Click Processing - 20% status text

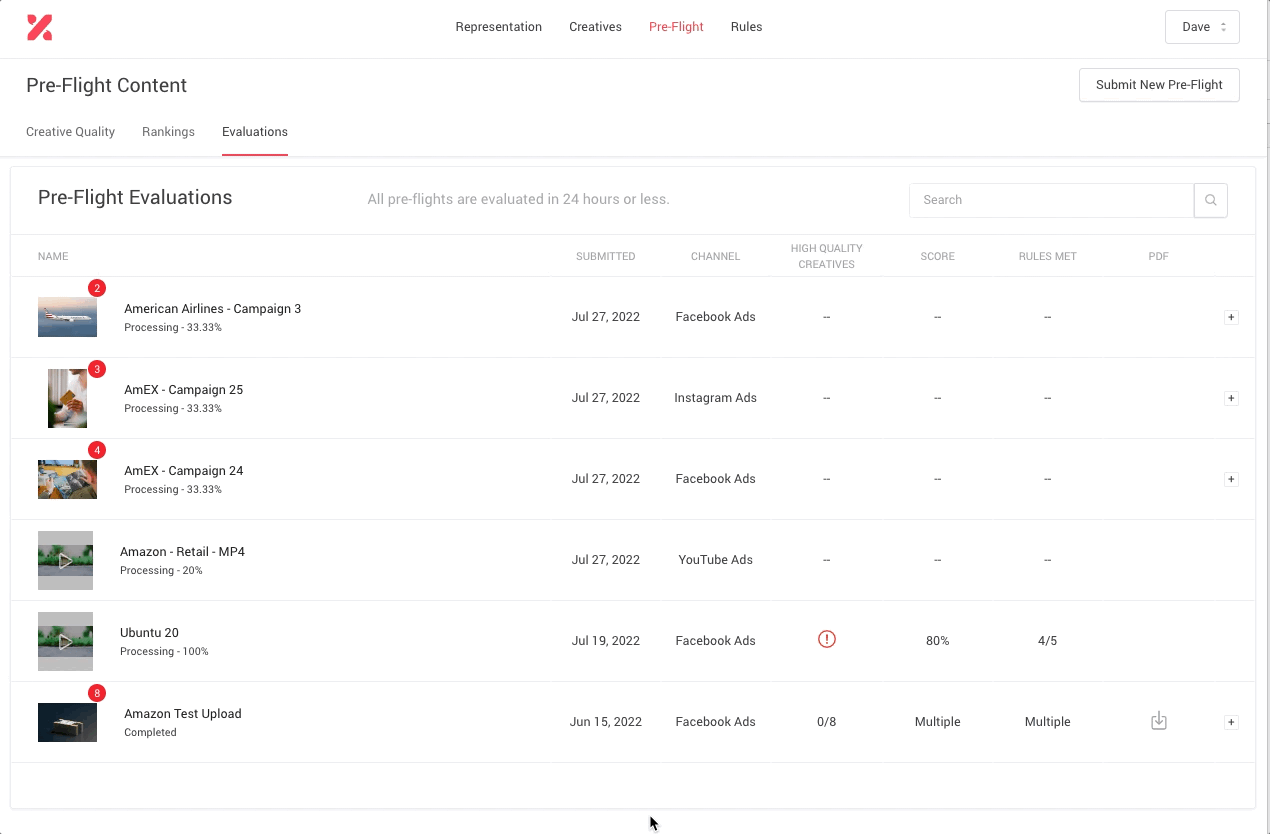[161, 571]
